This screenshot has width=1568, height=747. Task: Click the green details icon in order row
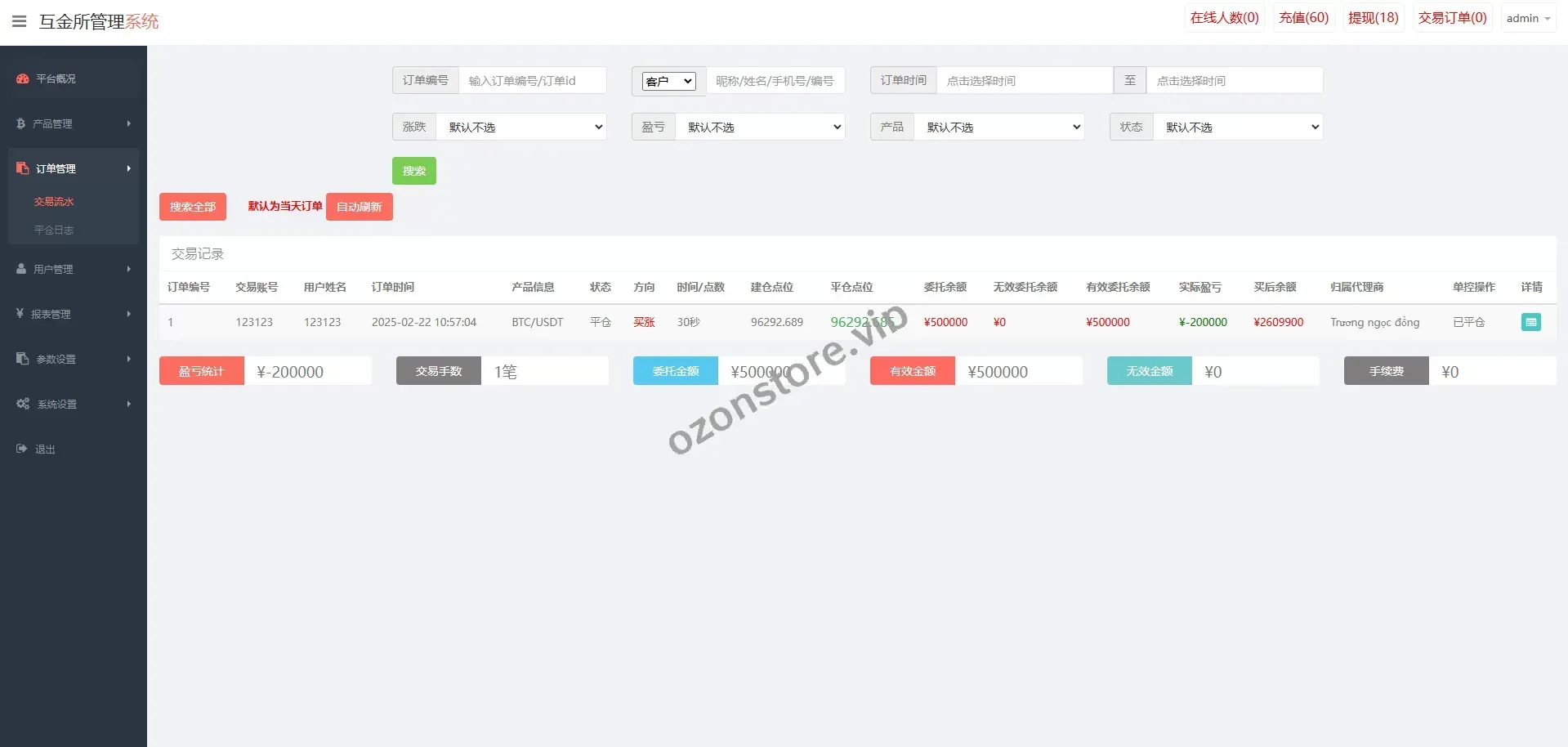coord(1530,322)
